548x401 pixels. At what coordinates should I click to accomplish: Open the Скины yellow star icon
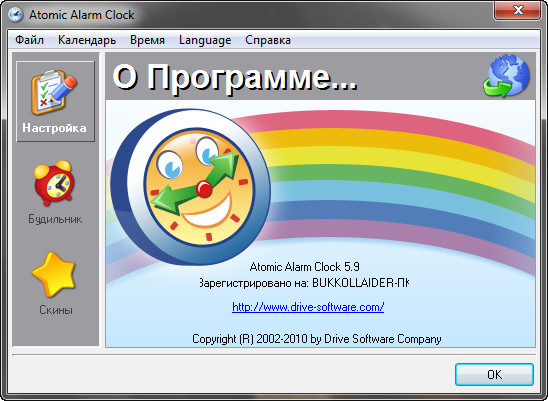(x=54, y=274)
